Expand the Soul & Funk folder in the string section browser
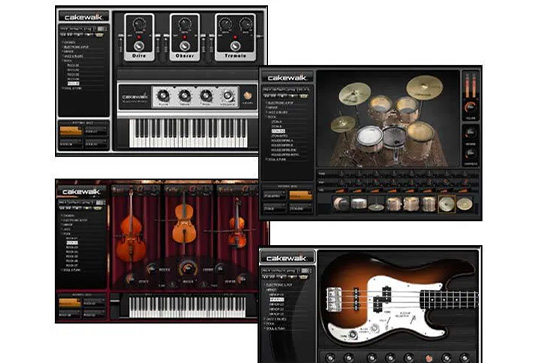 pos(71,270)
